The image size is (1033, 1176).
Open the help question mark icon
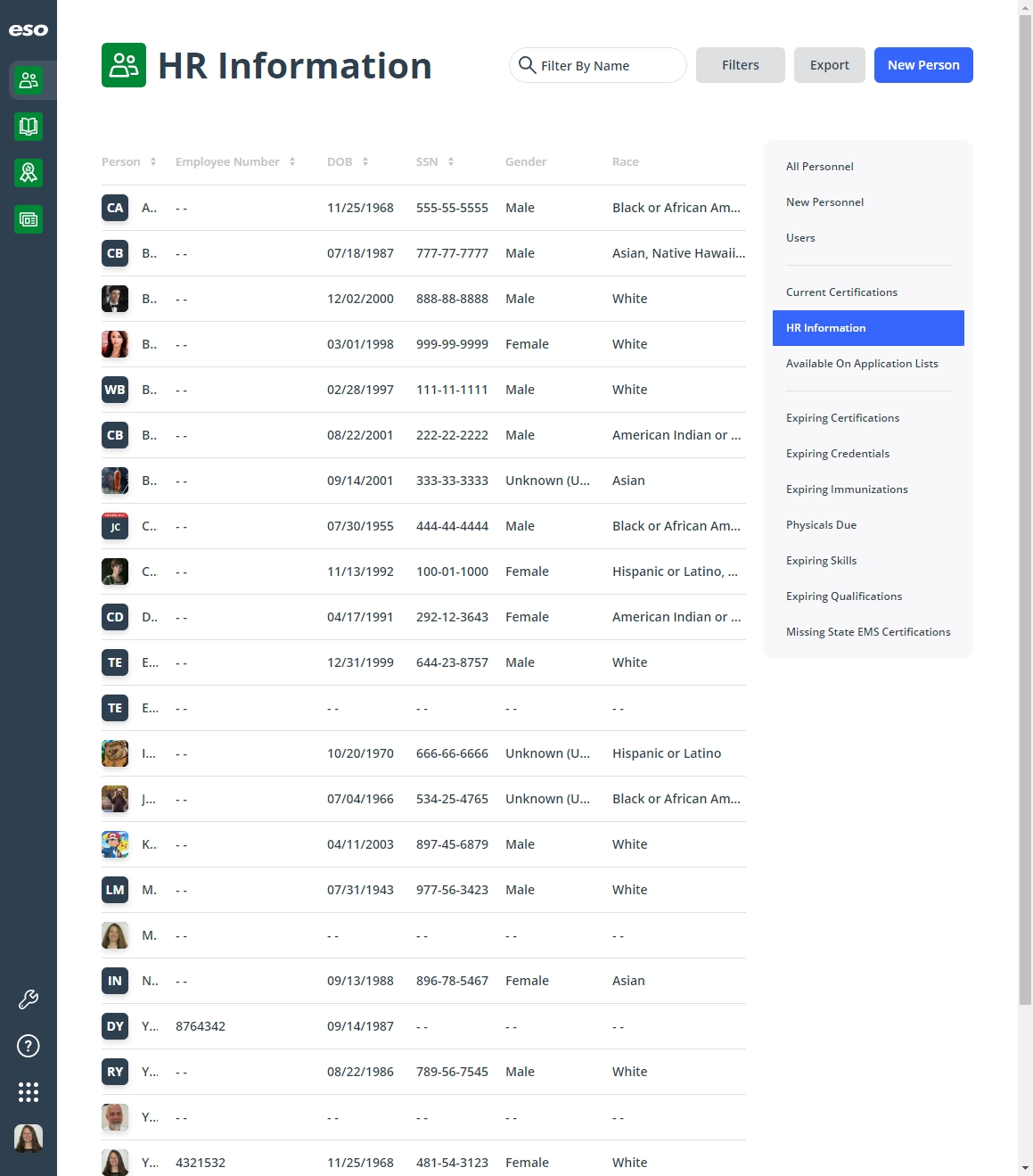[x=29, y=1046]
